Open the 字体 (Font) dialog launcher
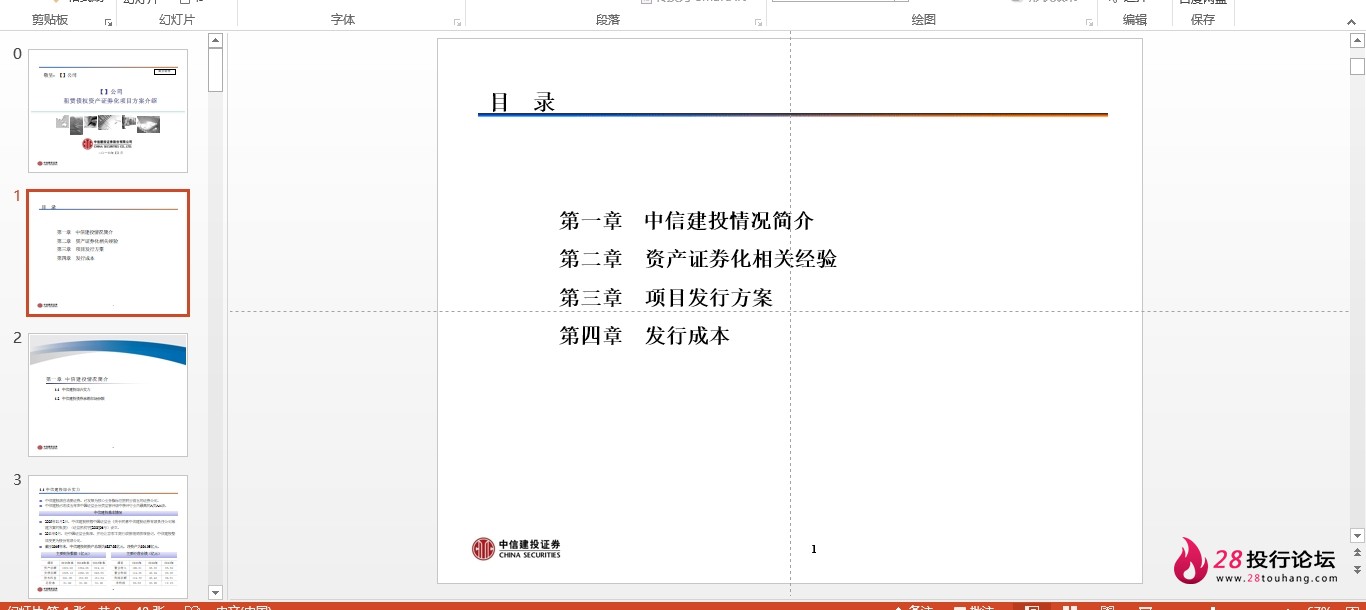The height and width of the screenshot is (610, 1366). [x=457, y=21]
